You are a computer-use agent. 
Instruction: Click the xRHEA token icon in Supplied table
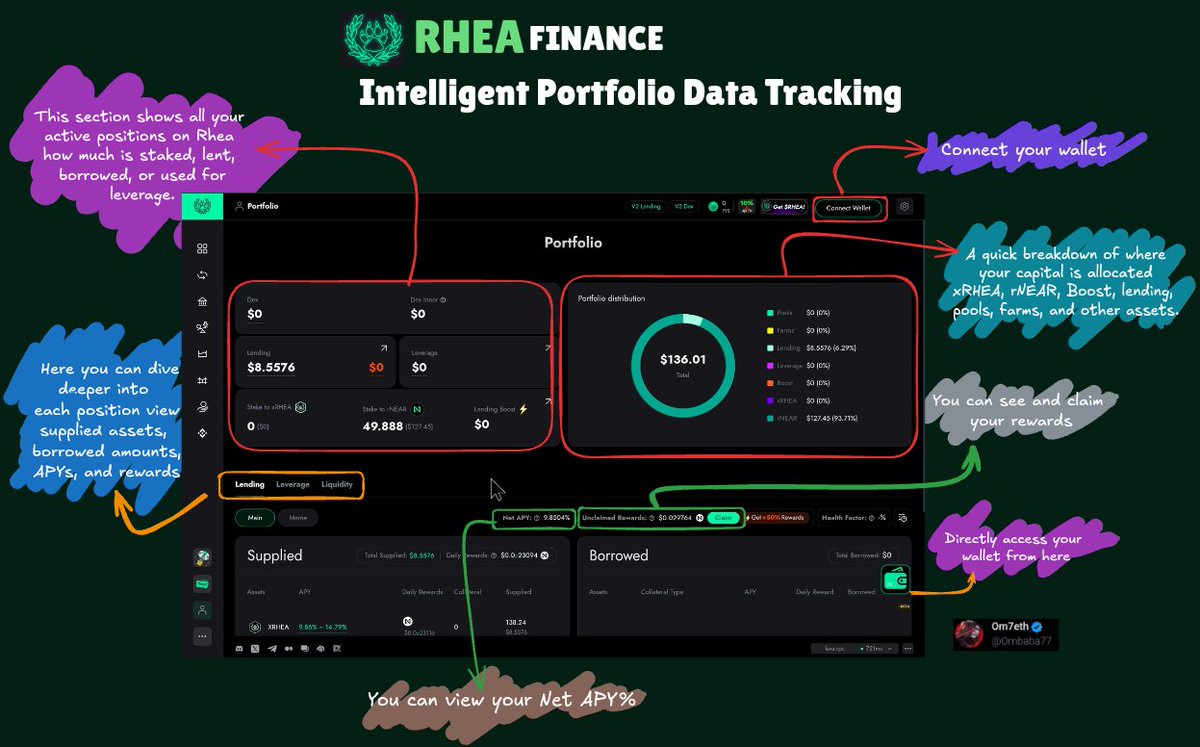tap(254, 627)
